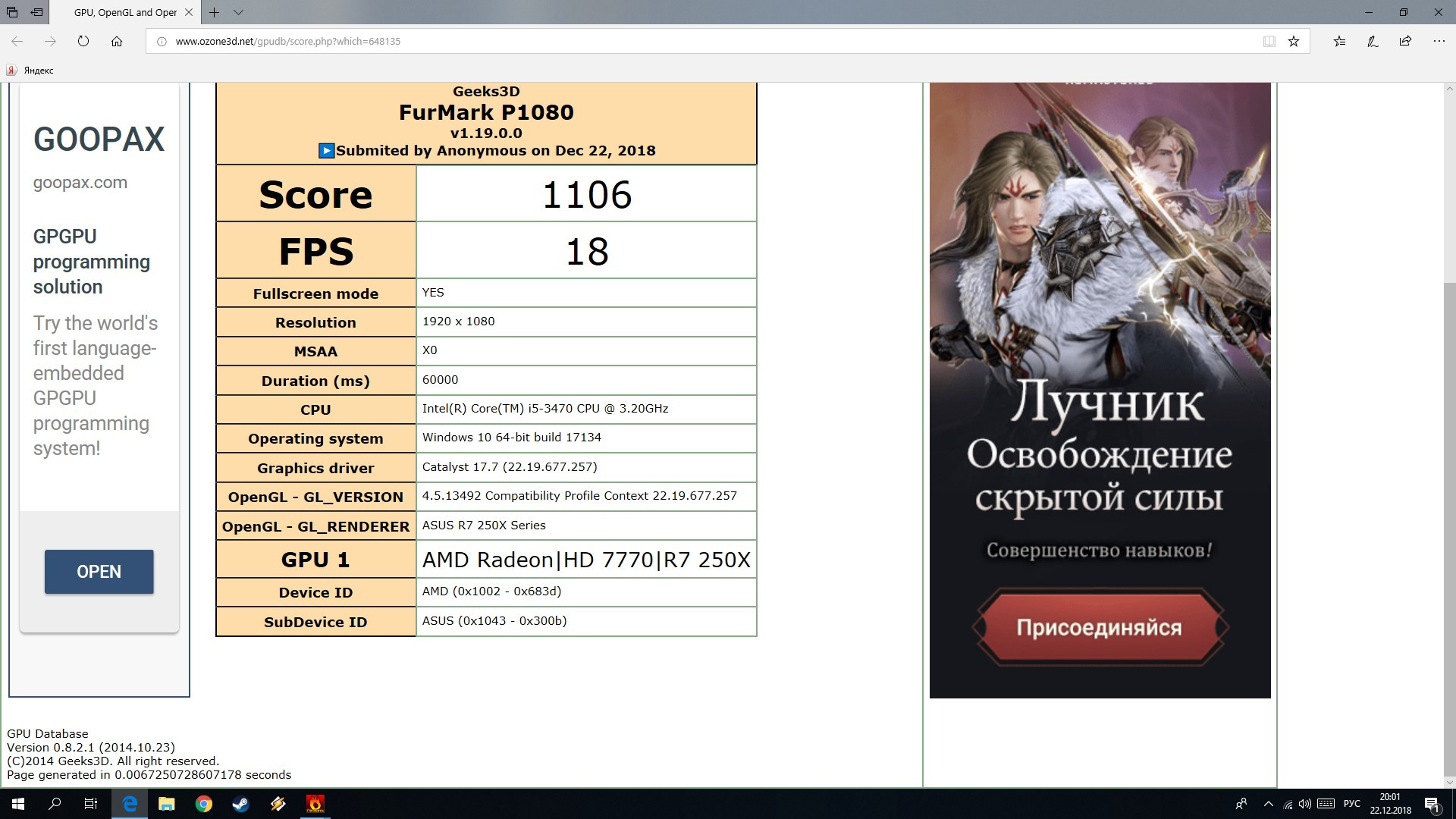Click the Присоединяйся button in banner
Image resolution: width=1456 pixels, height=819 pixels.
(1099, 628)
